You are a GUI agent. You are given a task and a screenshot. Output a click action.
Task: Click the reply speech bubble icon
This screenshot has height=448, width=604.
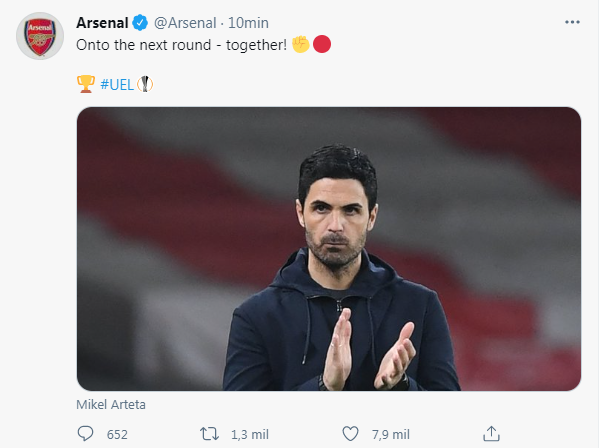click(87, 434)
